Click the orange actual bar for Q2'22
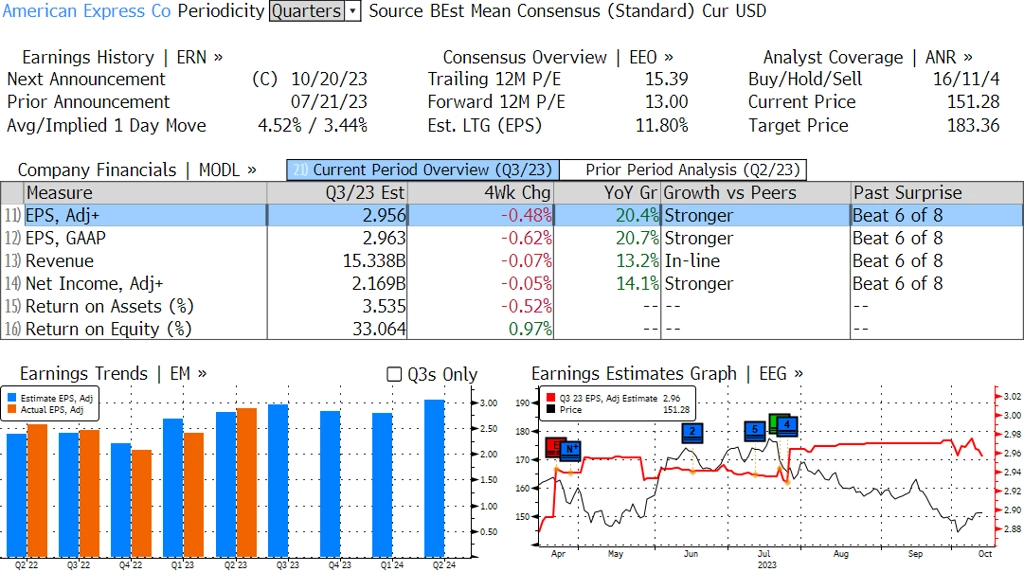 37,491
